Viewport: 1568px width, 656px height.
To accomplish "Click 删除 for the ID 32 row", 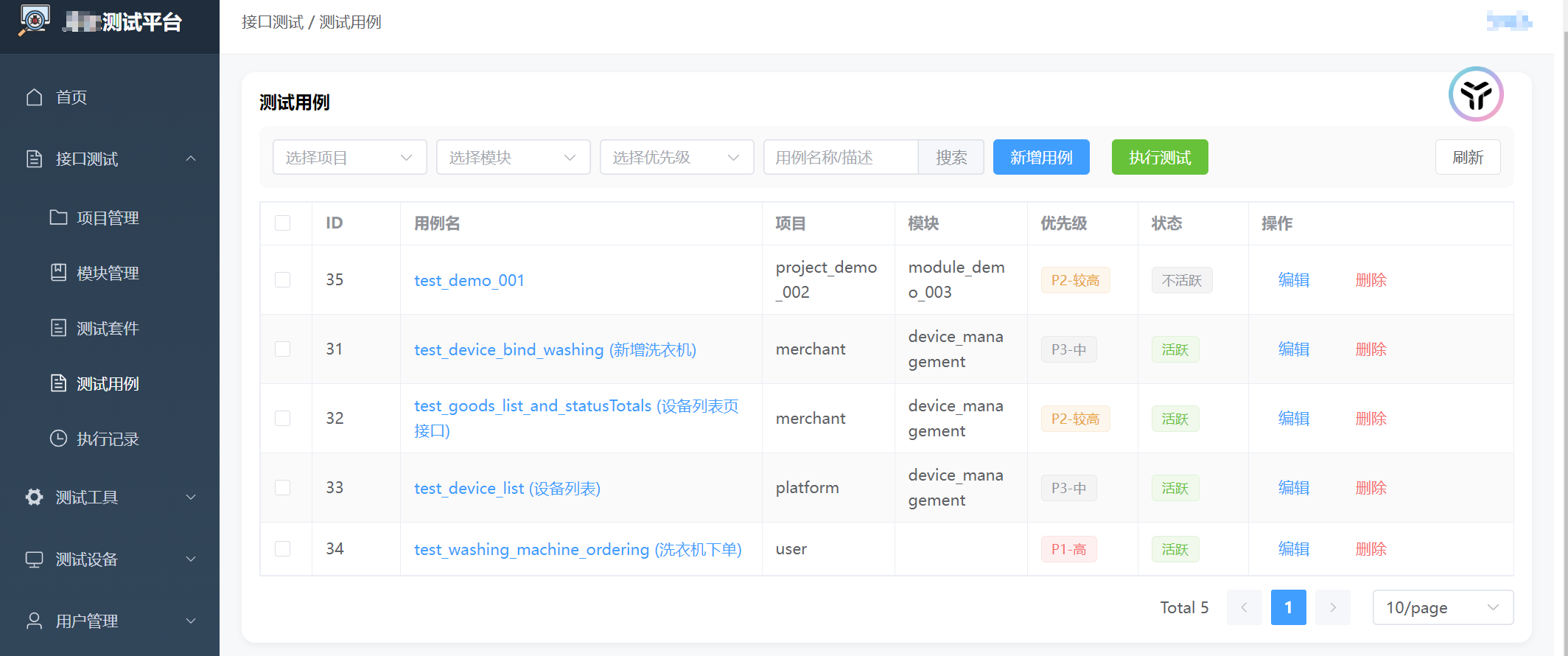I will point(1371,419).
